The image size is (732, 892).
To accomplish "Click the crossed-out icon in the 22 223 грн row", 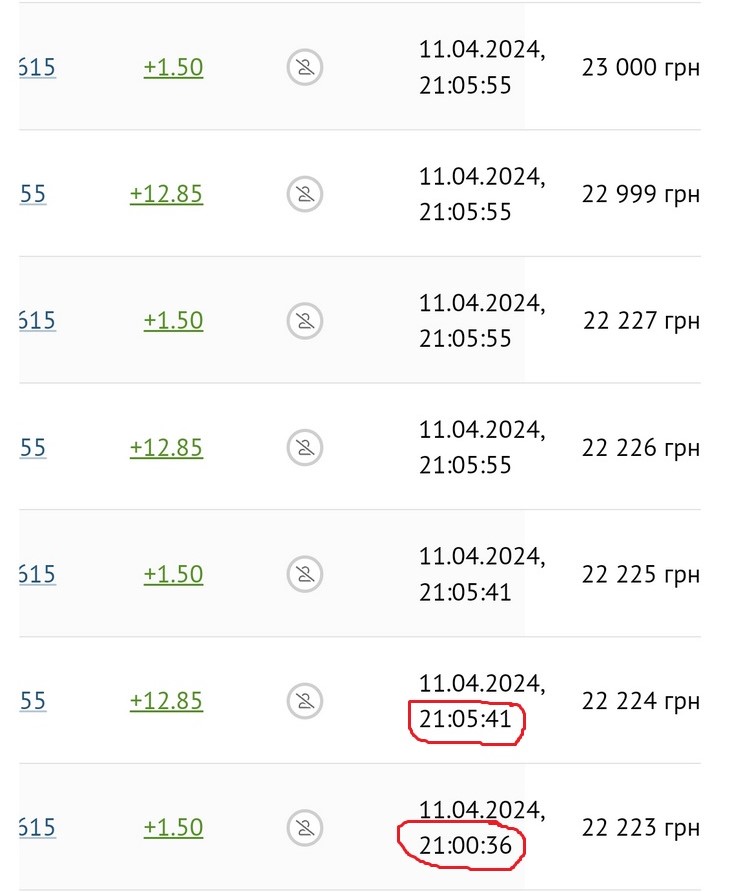I will click(x=304, y=828).
